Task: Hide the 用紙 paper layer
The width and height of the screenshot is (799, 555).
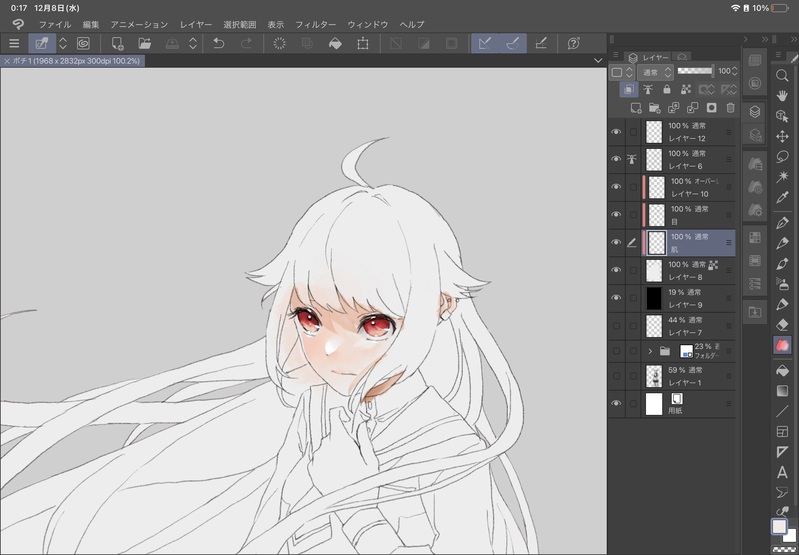Action: click(x=616, y=404)
